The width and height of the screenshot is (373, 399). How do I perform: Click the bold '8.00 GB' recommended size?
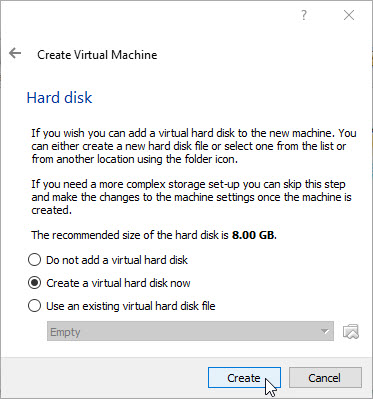click(254, 235)
